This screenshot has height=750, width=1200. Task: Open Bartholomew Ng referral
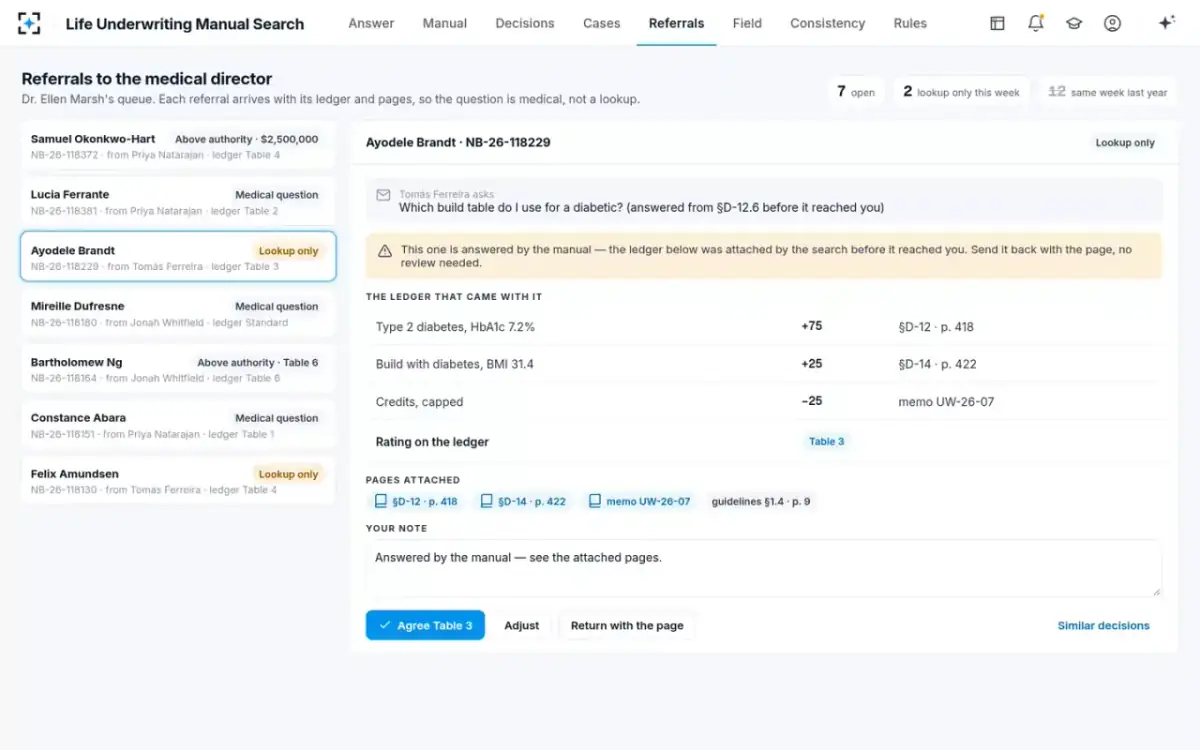coord(178,369)
